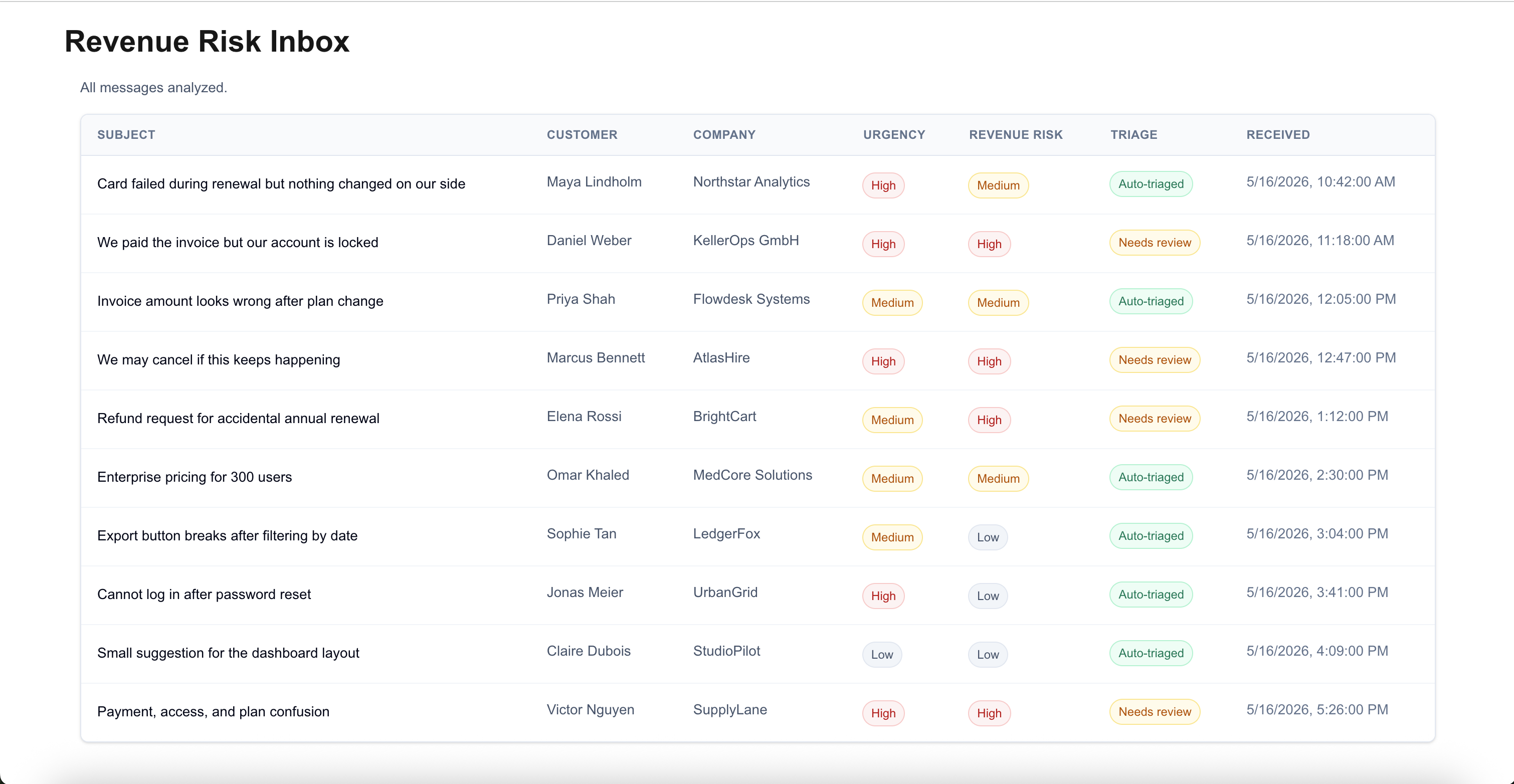Select customer Omar Khaled
Screen dimensions: 1514x784
(588, 475)
